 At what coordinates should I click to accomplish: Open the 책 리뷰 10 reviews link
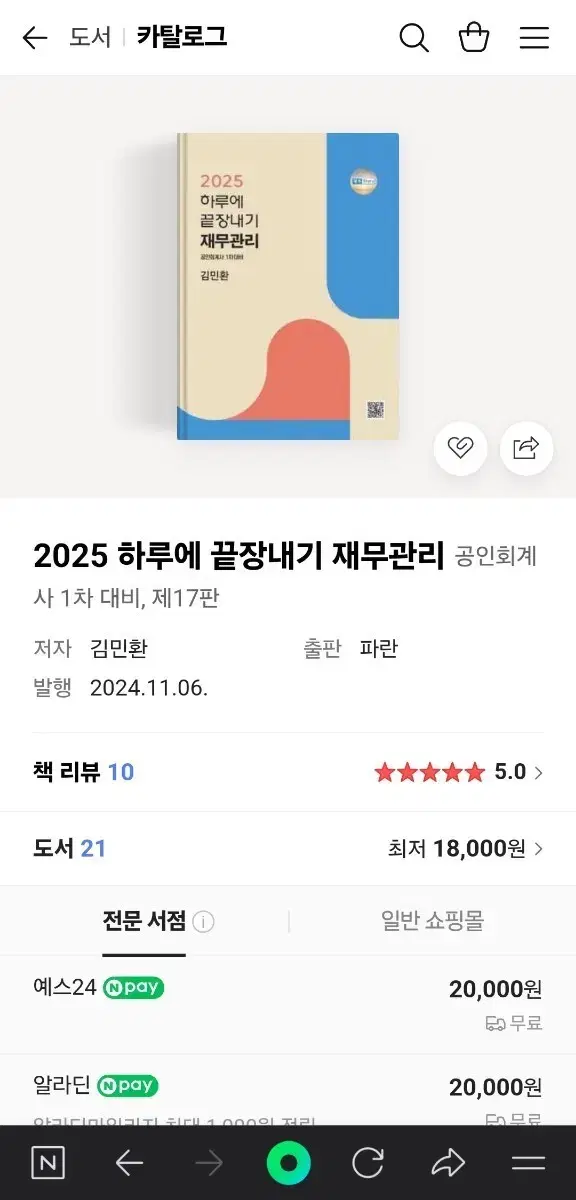coord(83,772)
